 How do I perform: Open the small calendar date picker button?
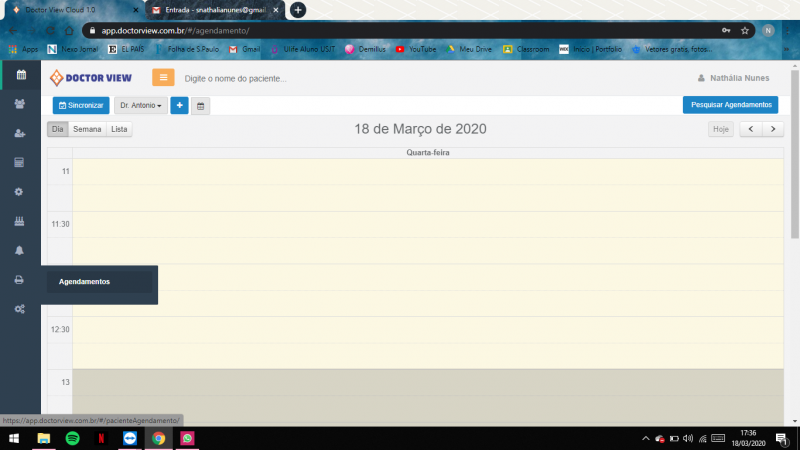[x=200, y=105]
